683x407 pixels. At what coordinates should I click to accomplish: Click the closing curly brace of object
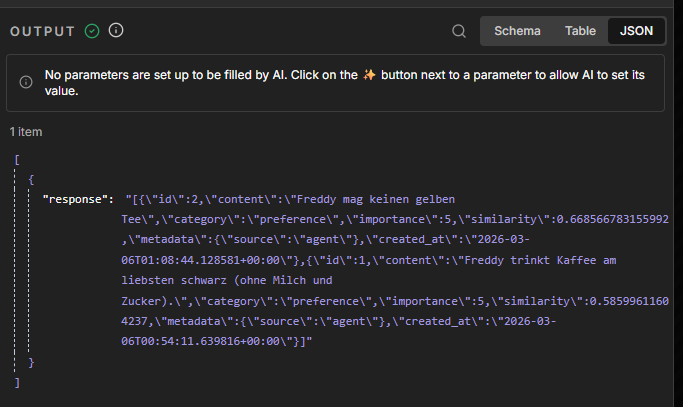tap(32, 362)
